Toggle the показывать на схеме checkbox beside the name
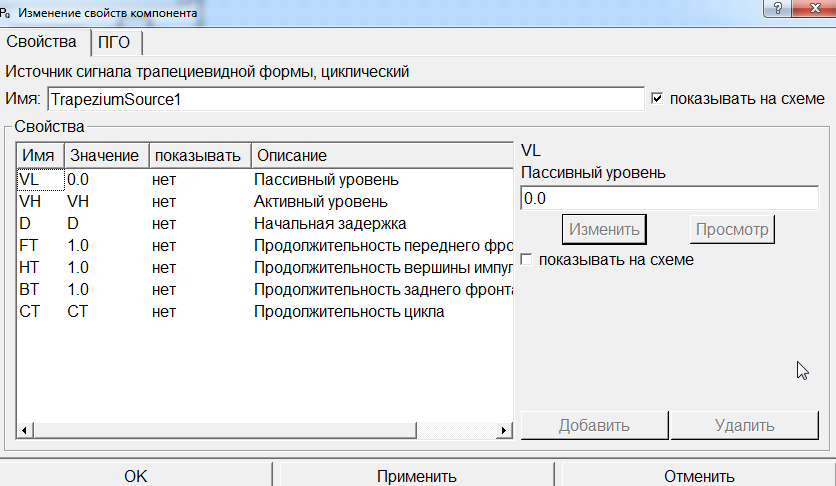836x486 pixels. click(657, 99)
